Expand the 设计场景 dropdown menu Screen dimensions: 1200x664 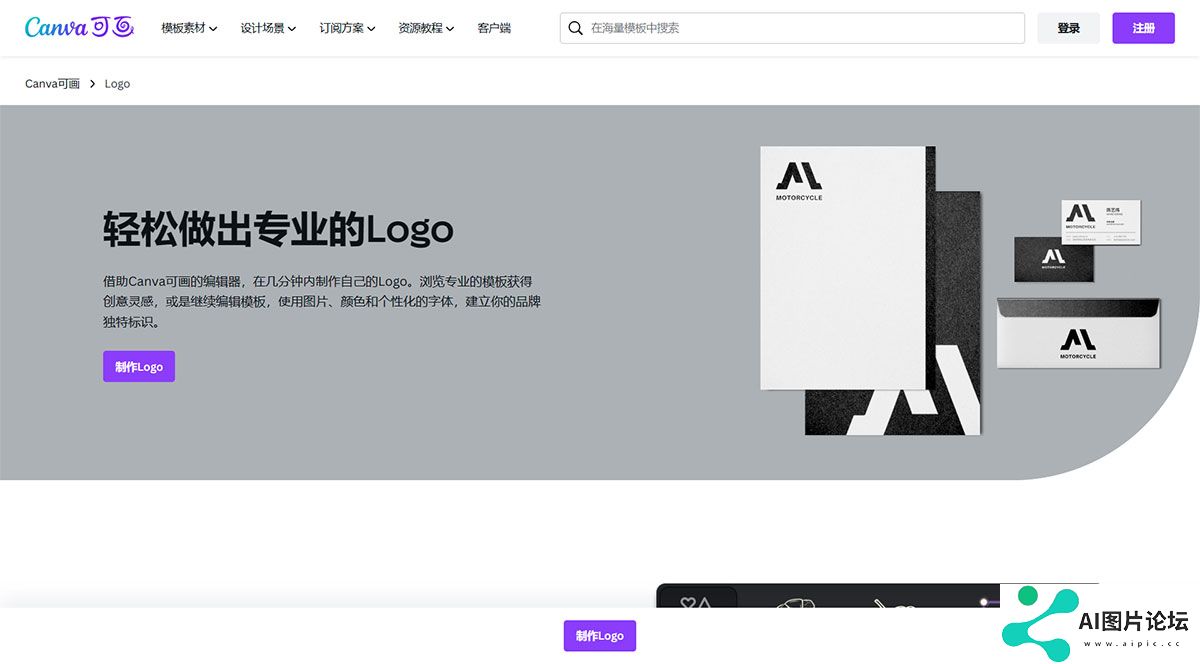click(268, 28)
